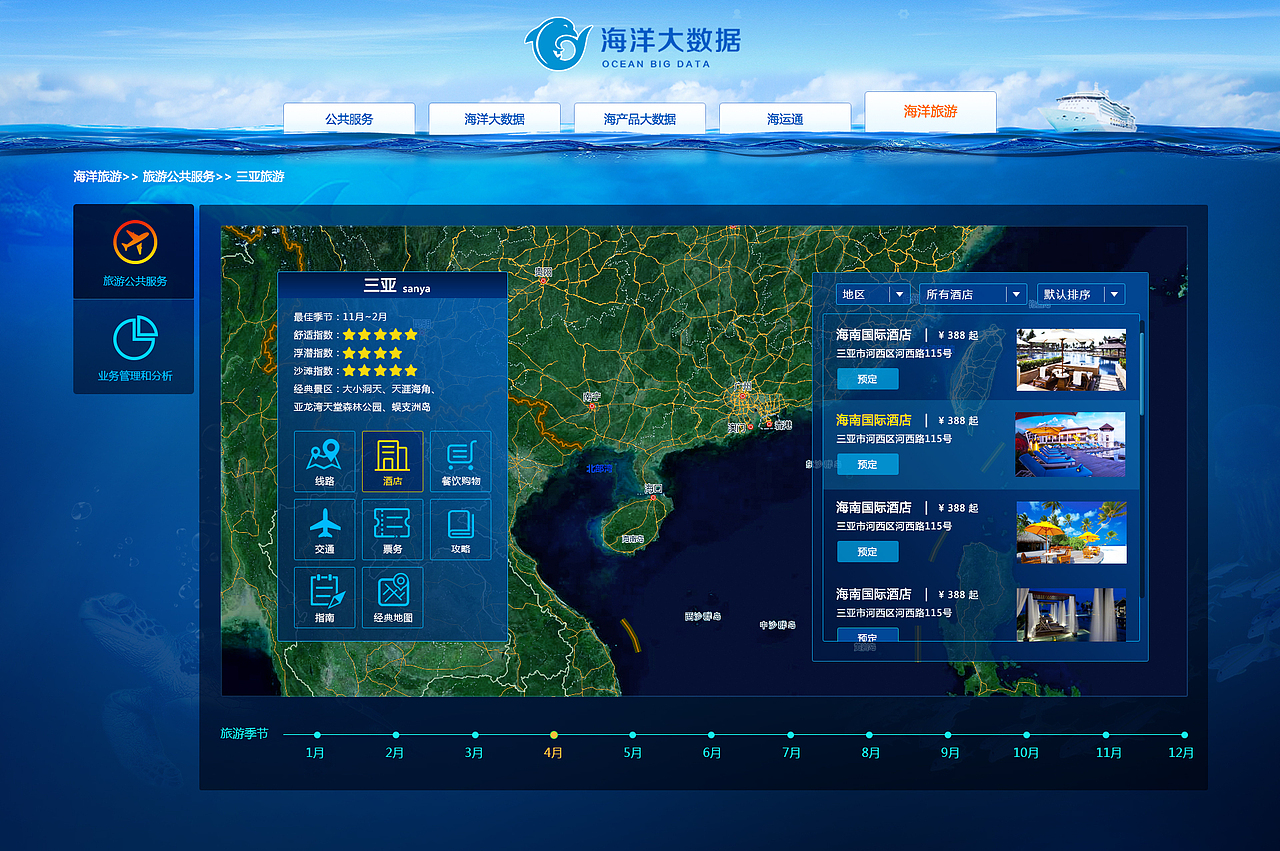Viewport: 1280px width, 851px height.
Task: Open the photo with orange umbrellas and blue loungers
Action: [x=1070, y=445]
